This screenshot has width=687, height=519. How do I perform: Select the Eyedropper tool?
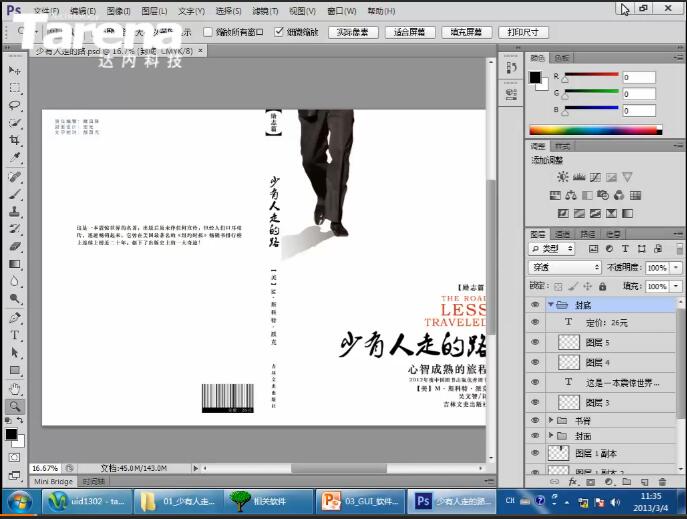[x=14, y=157]
